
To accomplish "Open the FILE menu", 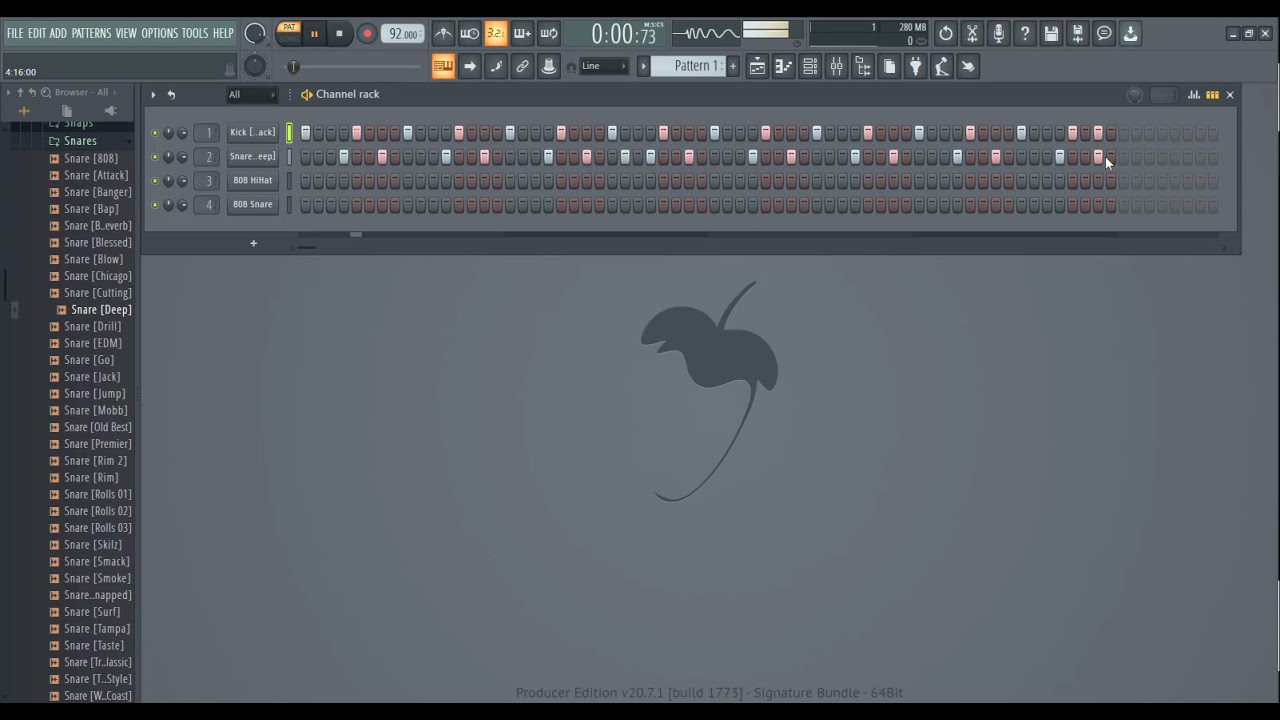I will (15, 33).
